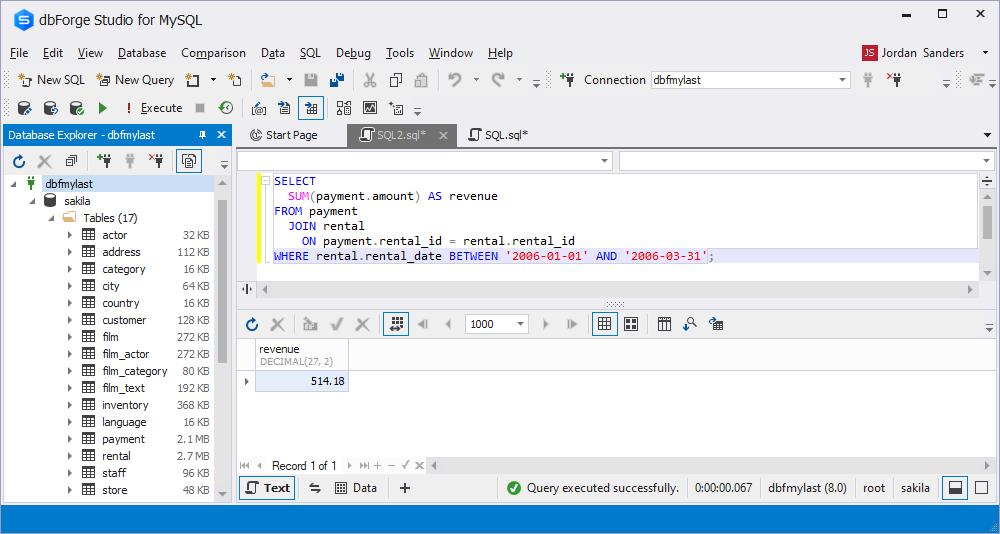Select the 514.18 revenue cell
1000x534 pixels.
pos(302,381)
